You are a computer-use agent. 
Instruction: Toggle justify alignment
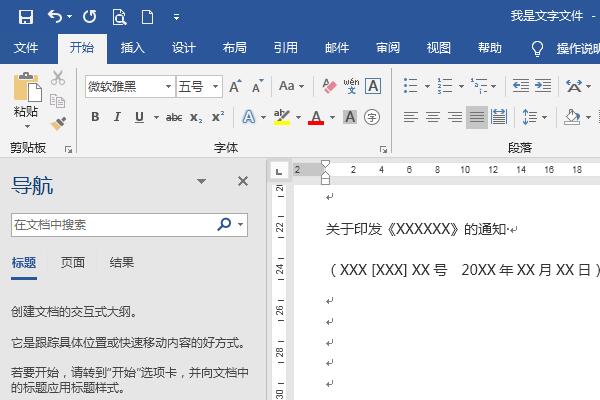click(x=477, y=117)
